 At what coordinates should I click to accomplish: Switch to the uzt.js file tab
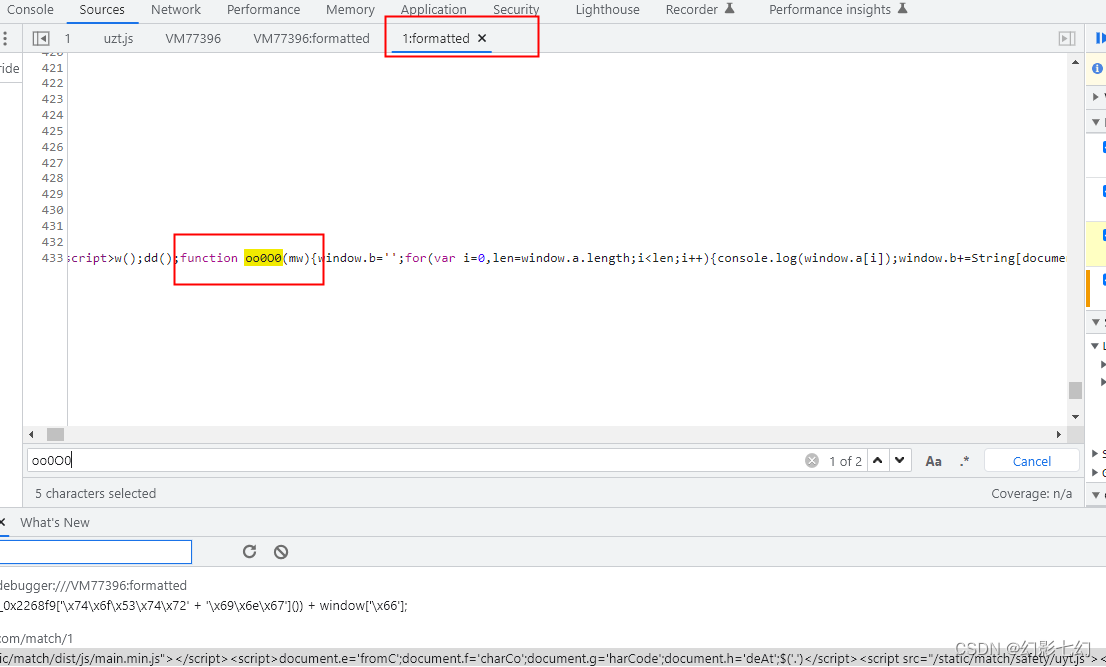(118, 38)
